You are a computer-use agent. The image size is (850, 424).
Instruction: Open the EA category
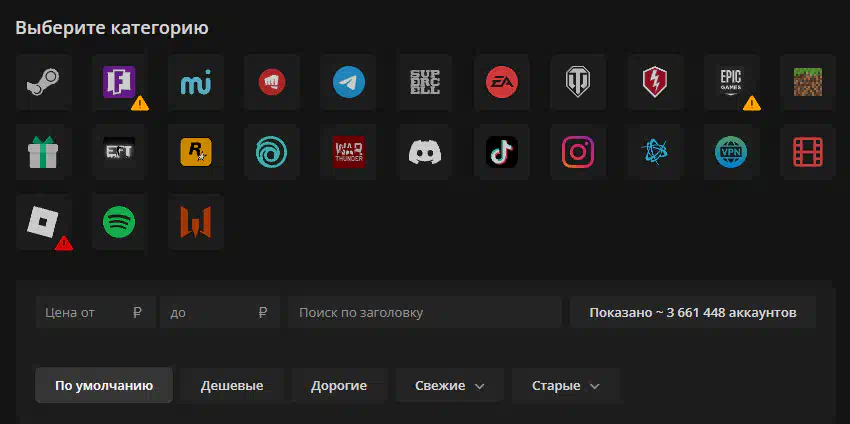point(502,82)
